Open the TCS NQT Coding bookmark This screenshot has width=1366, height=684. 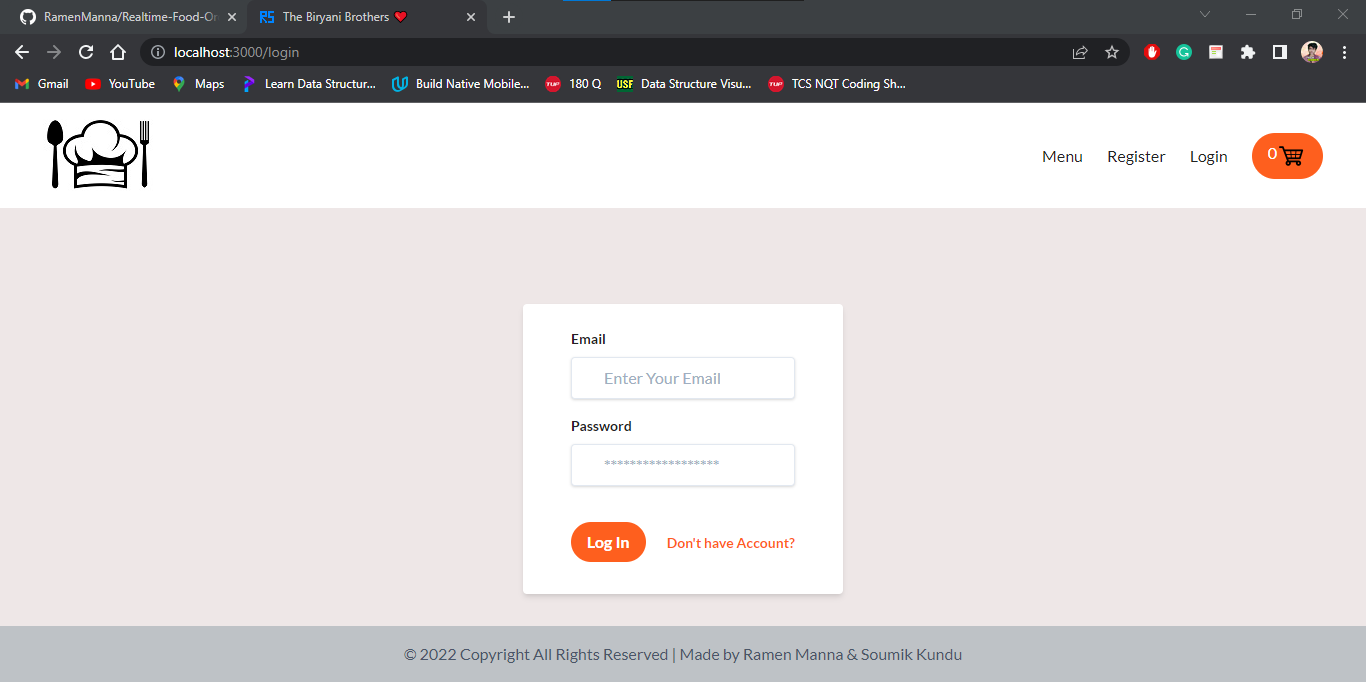pos(836,84)
